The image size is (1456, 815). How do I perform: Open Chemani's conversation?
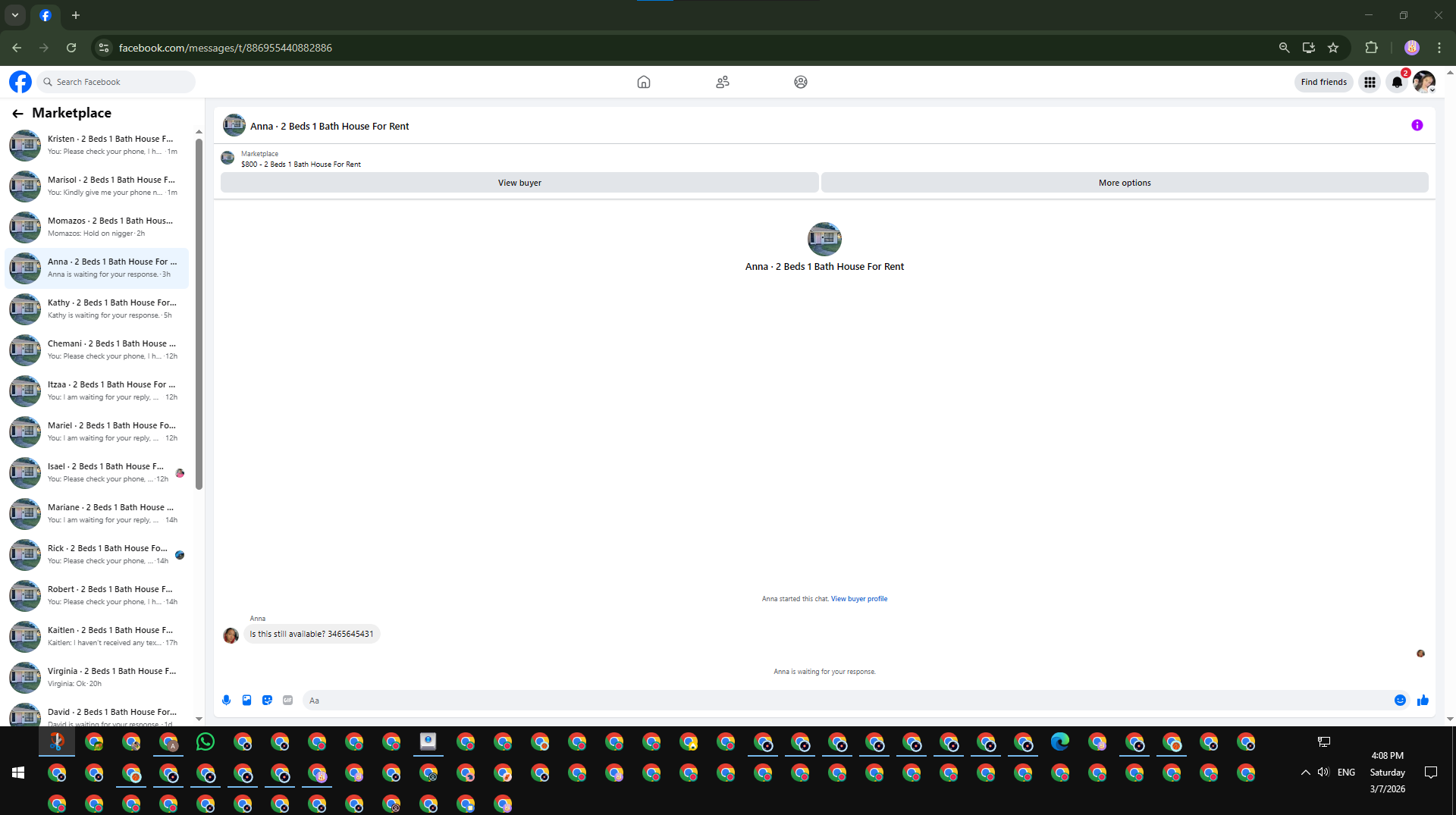(96, 350)
